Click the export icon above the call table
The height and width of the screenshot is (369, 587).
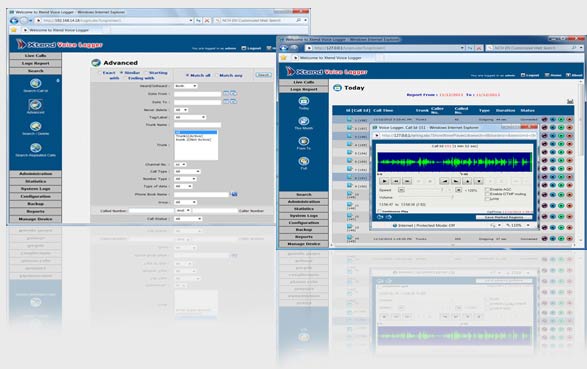570,101
